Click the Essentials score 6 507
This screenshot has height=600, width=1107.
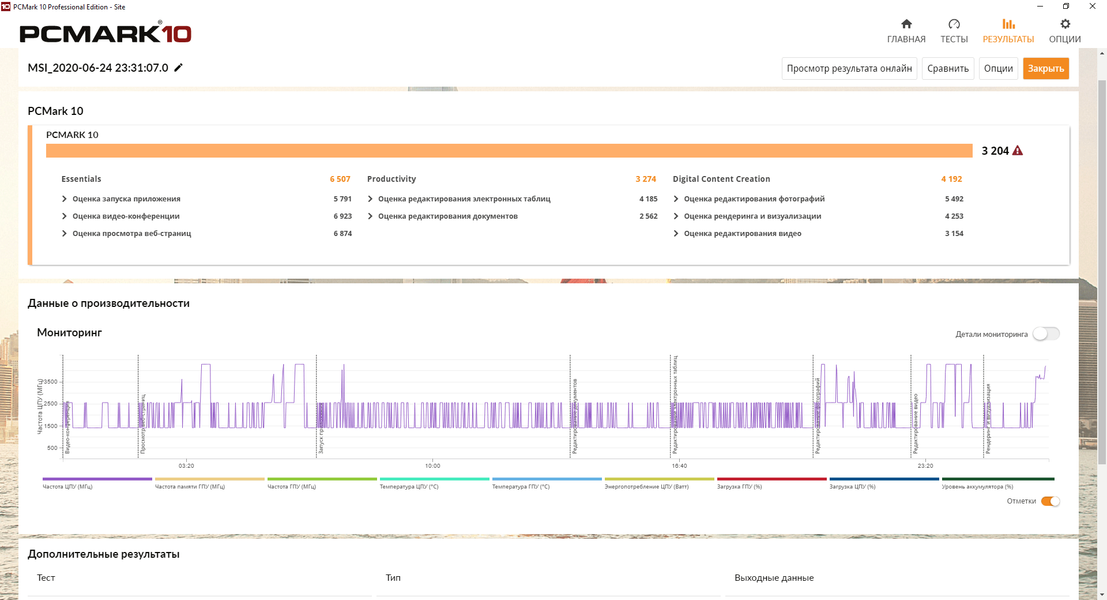pyautogui.click(x=340, y=179)
